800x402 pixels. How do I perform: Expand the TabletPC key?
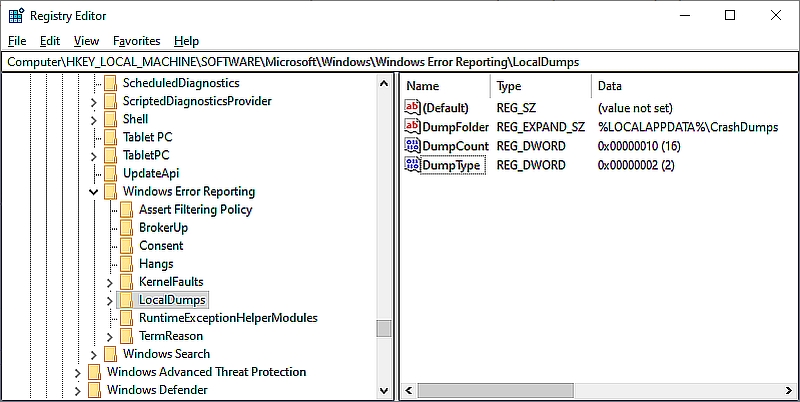(x=93, y=157)
